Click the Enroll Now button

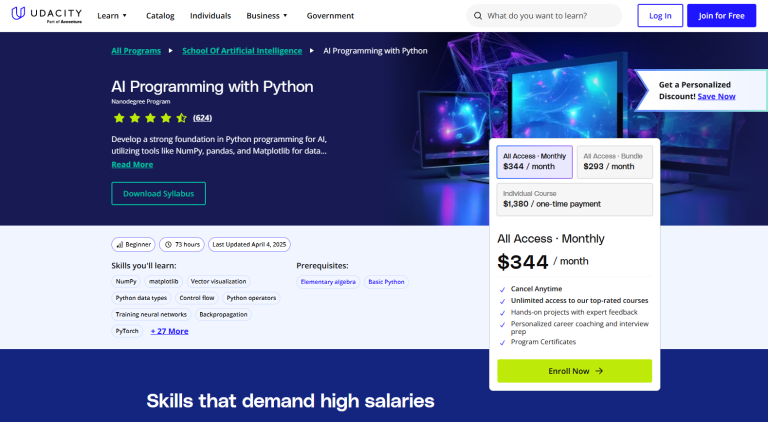[575, 371]
